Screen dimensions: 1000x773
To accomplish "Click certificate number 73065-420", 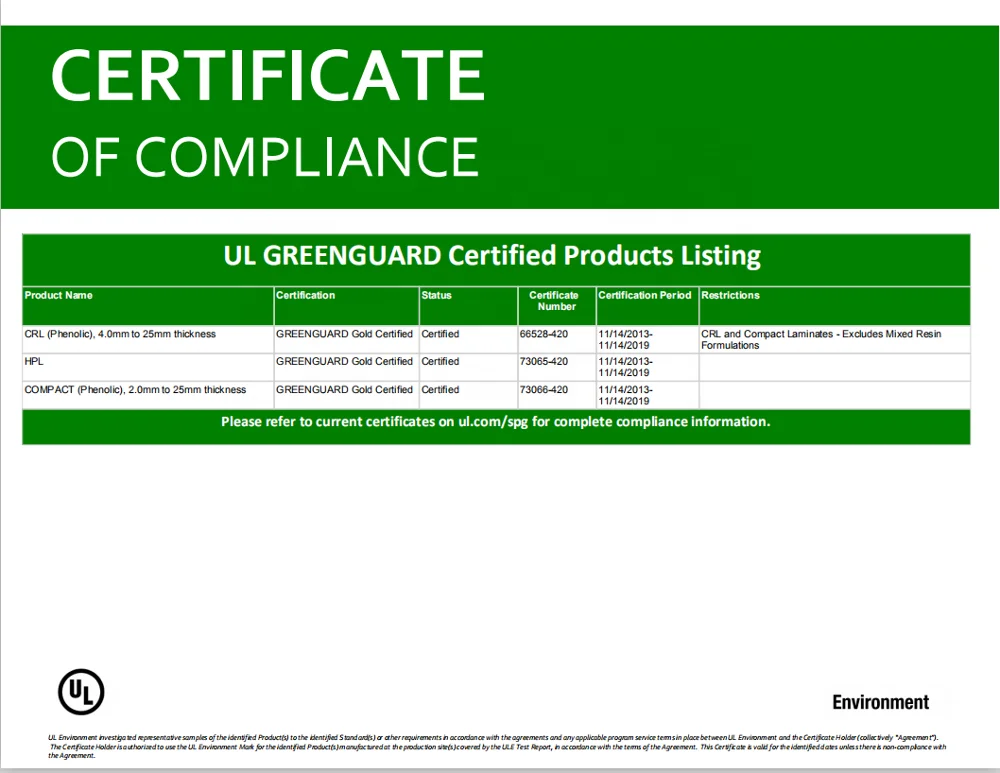I will (543, 362).
